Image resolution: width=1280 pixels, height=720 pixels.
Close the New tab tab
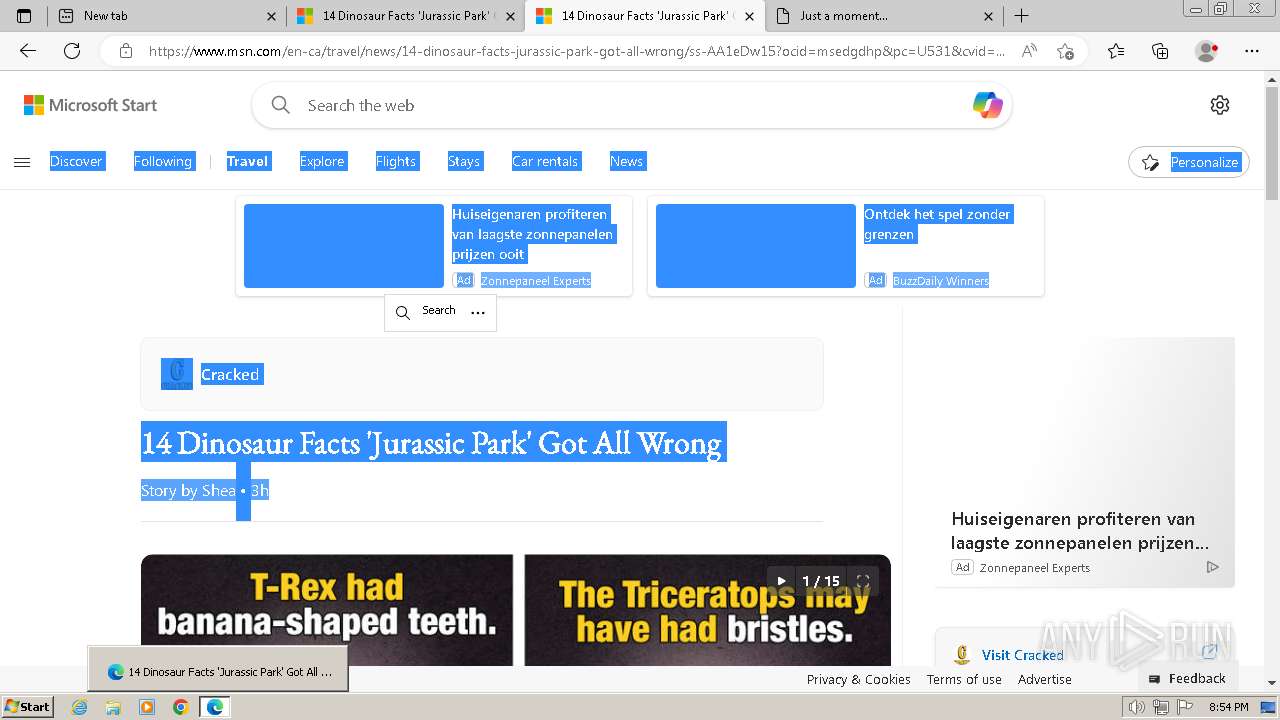272,16
